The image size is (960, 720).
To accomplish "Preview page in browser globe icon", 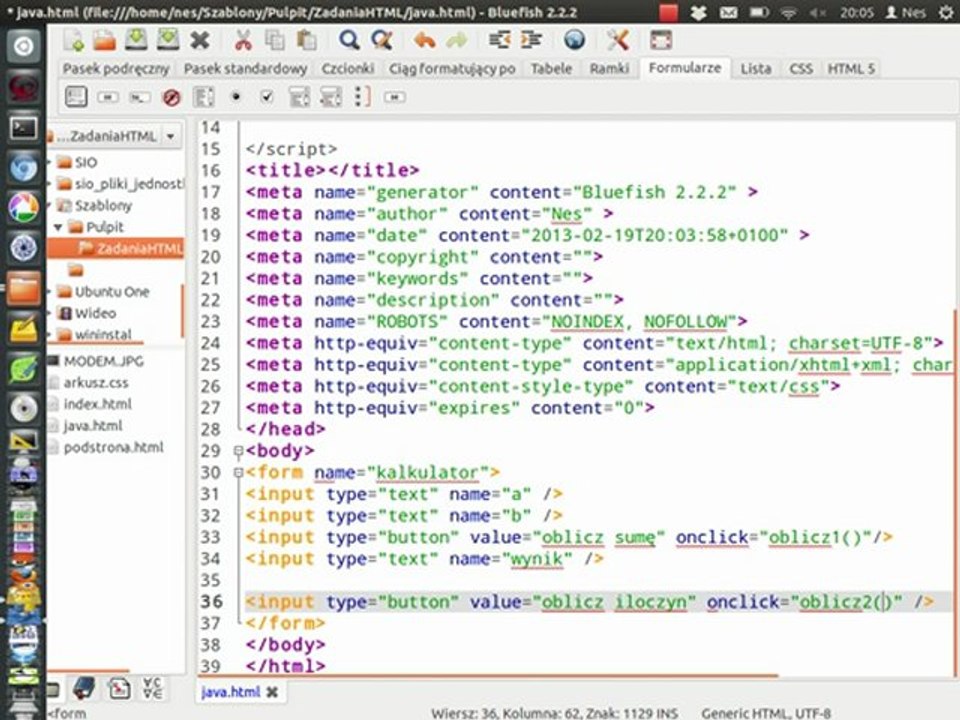I will [574, 40].
